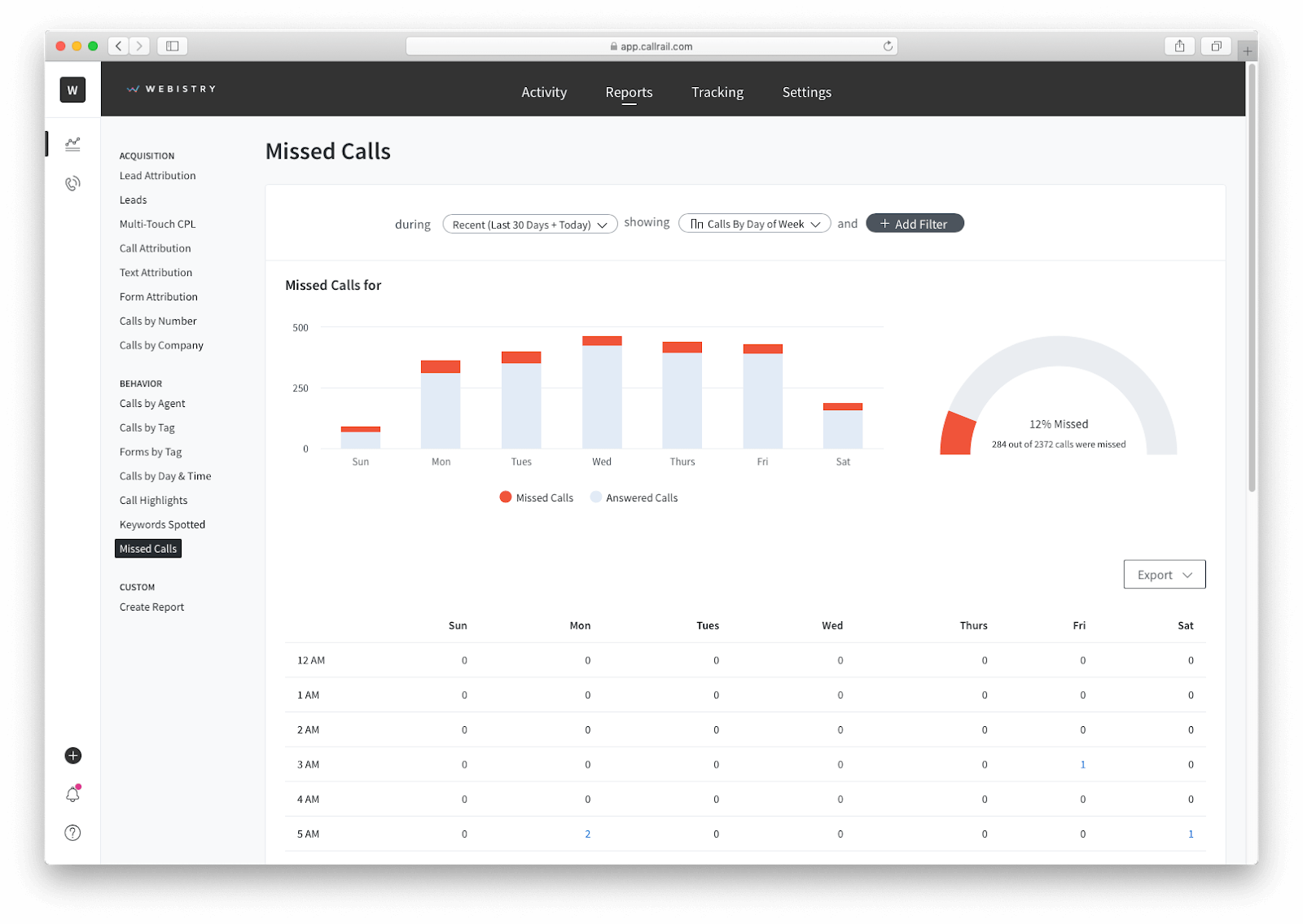The image size is (1303, 924).
Task: Open Keywords Spotted report
Action: point(162,525)
